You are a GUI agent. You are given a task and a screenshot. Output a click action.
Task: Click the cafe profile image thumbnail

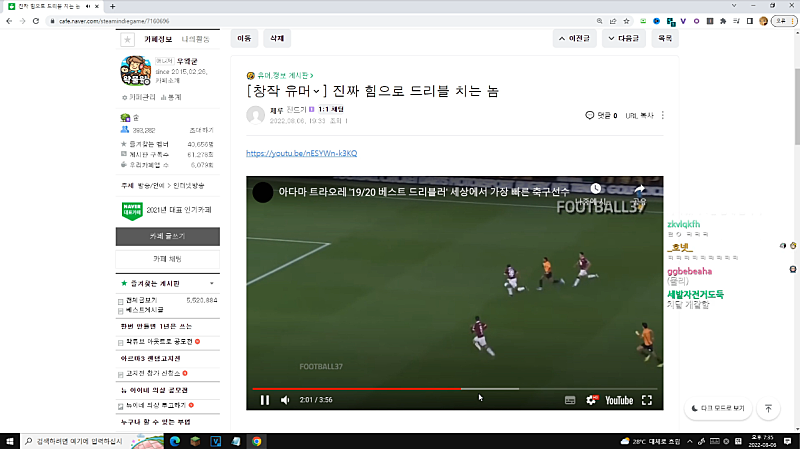pyautogui.click(x=136, y=70)
